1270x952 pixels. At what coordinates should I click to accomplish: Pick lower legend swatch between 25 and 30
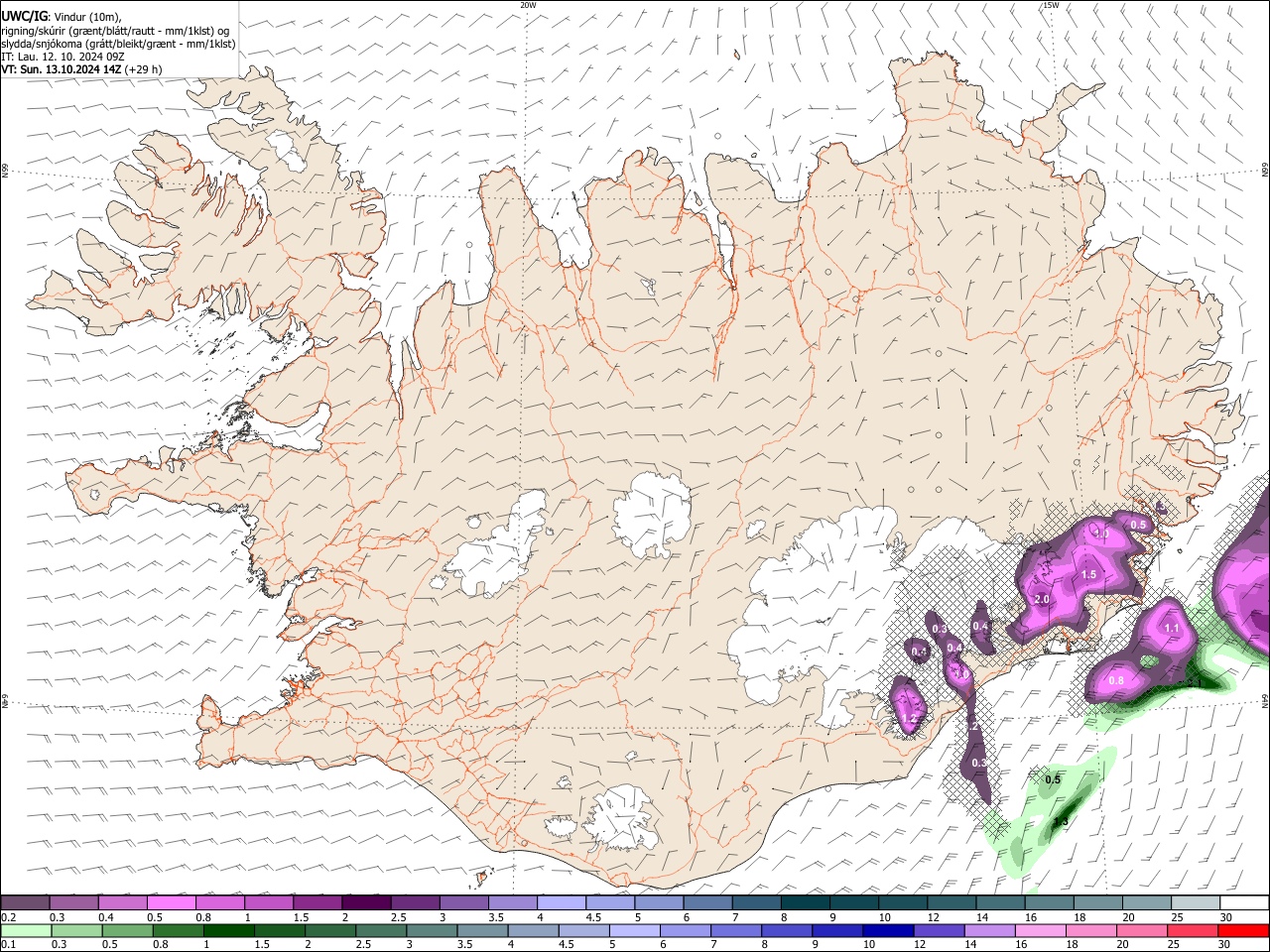click(1191, 930)
